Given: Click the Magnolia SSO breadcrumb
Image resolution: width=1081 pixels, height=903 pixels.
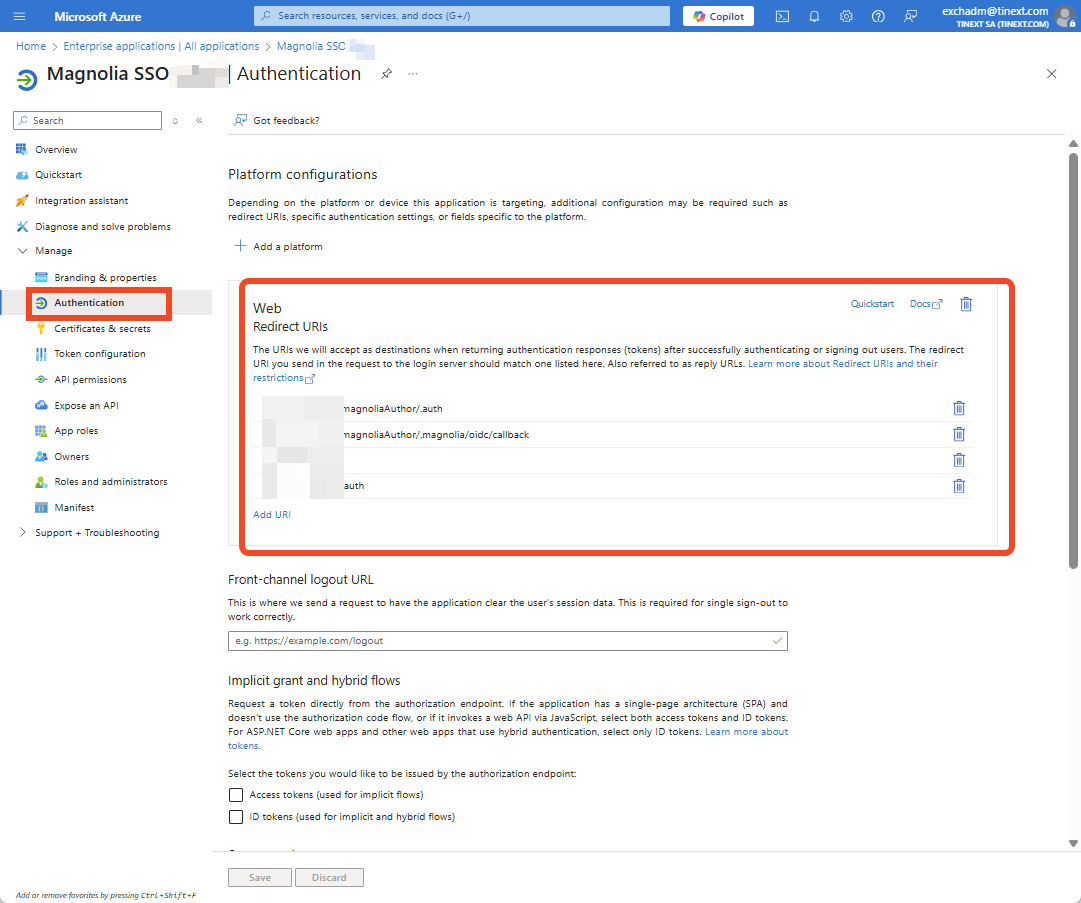Looking at the screenshot, I should (311, 46).
